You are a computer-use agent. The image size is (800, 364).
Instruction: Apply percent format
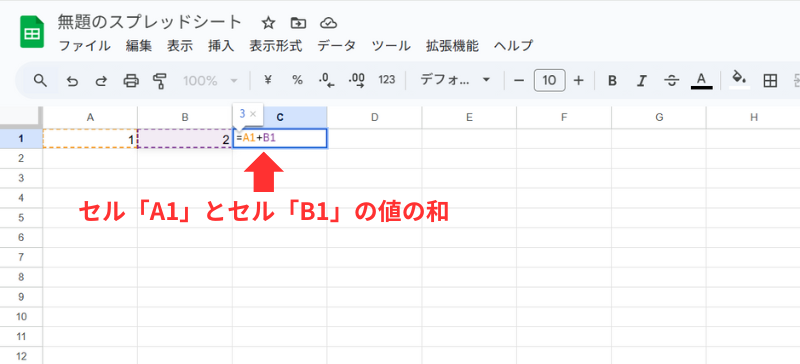[x=297, y=80]
